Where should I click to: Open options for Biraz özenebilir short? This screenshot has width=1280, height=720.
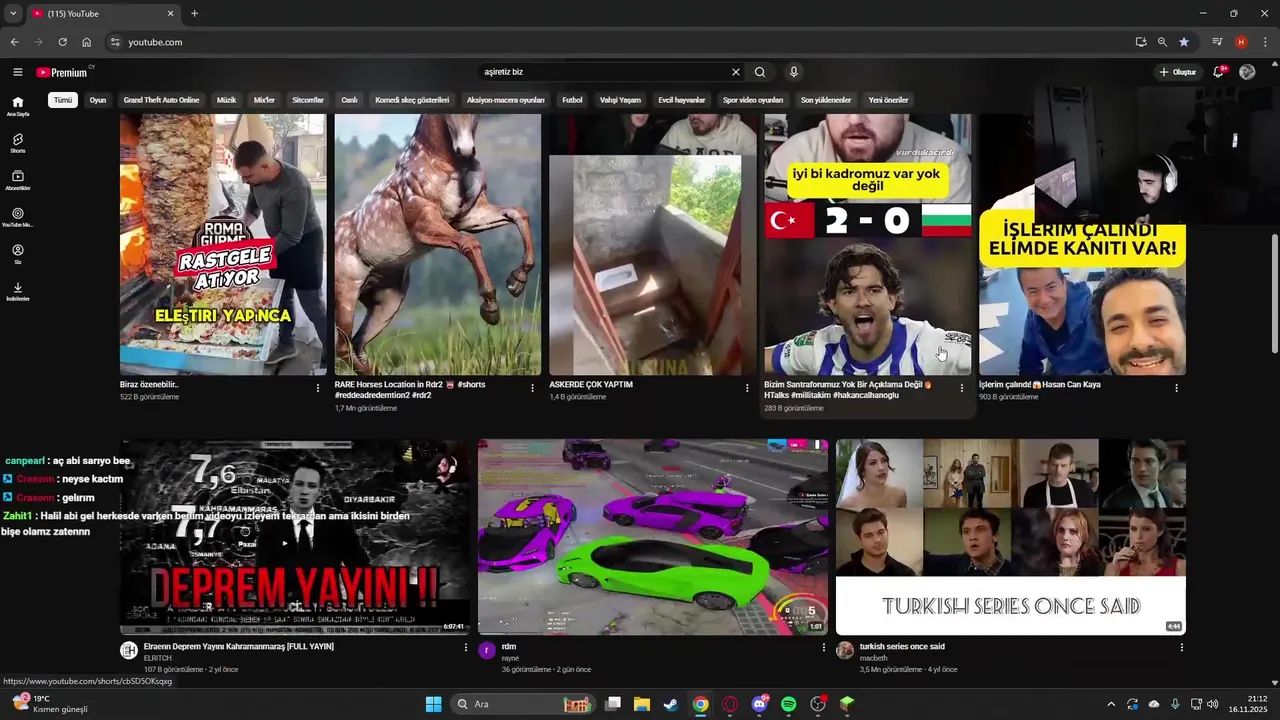318,388
